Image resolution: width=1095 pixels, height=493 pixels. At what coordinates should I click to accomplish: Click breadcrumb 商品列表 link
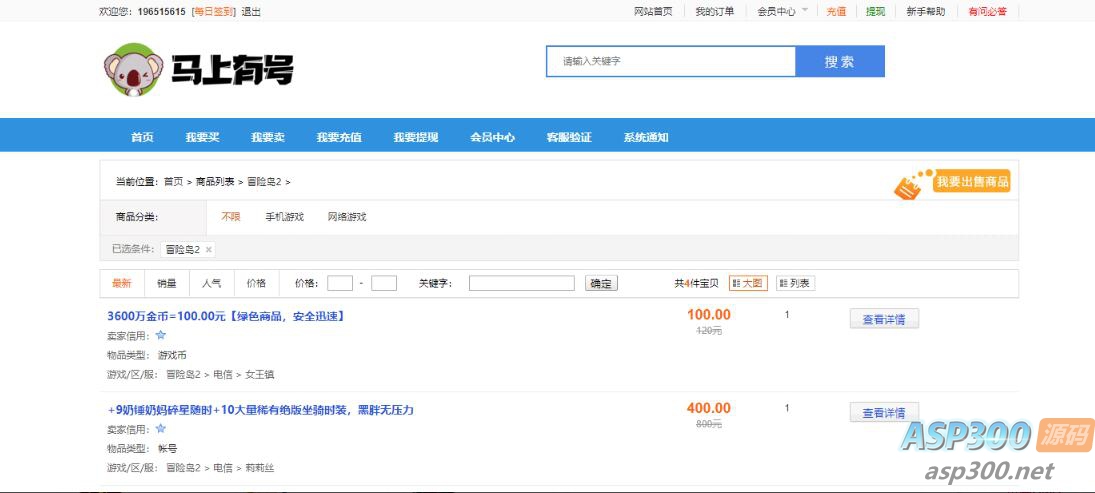[215, 182]
